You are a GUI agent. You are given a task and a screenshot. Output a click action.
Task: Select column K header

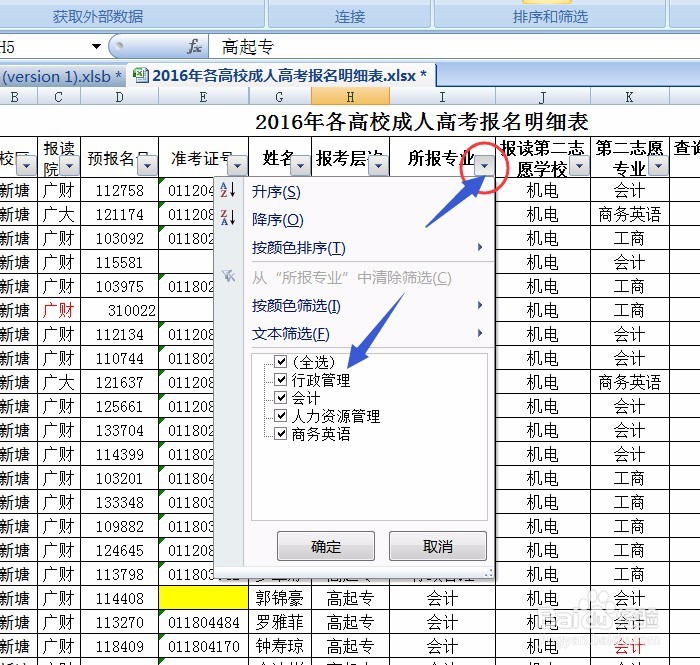coord(629,97)
